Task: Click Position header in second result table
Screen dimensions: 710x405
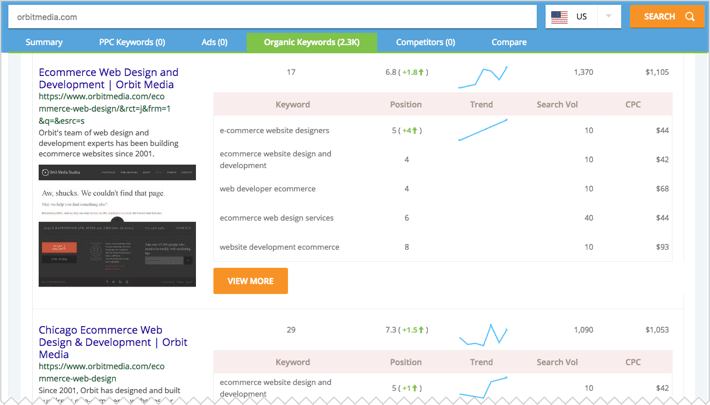Action: (x=406, y=362)
